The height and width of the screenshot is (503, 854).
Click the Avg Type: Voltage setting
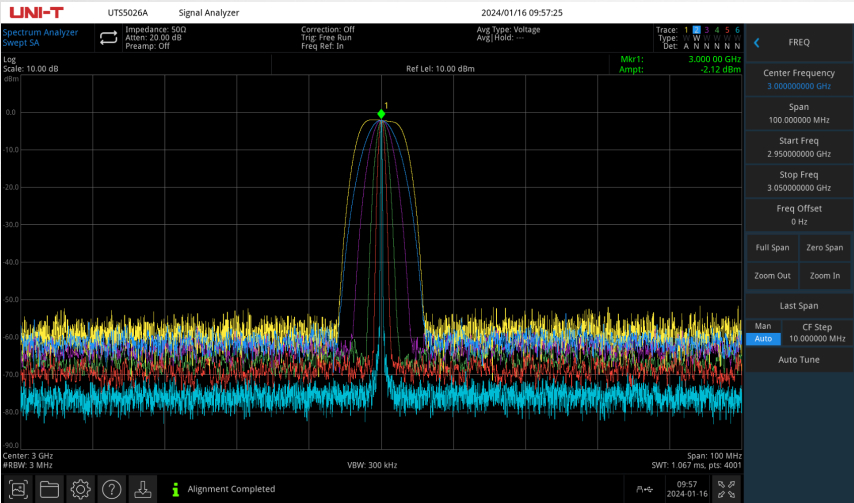(x=509, y=29)
